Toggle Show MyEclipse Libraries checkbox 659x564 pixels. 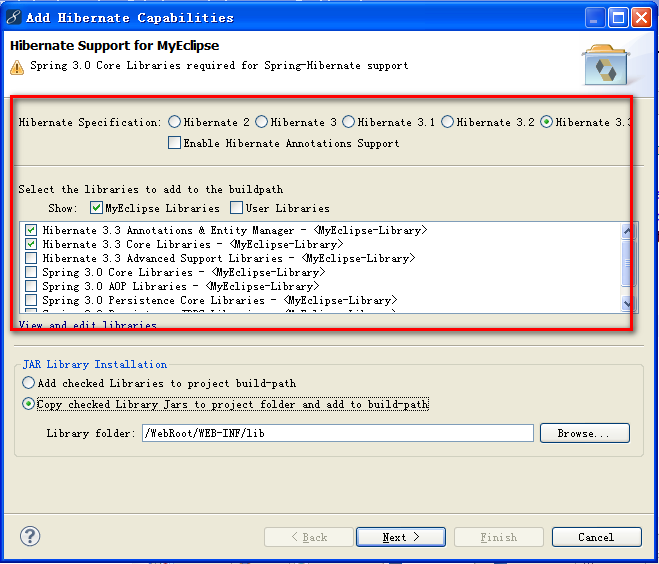coord(96,208)
